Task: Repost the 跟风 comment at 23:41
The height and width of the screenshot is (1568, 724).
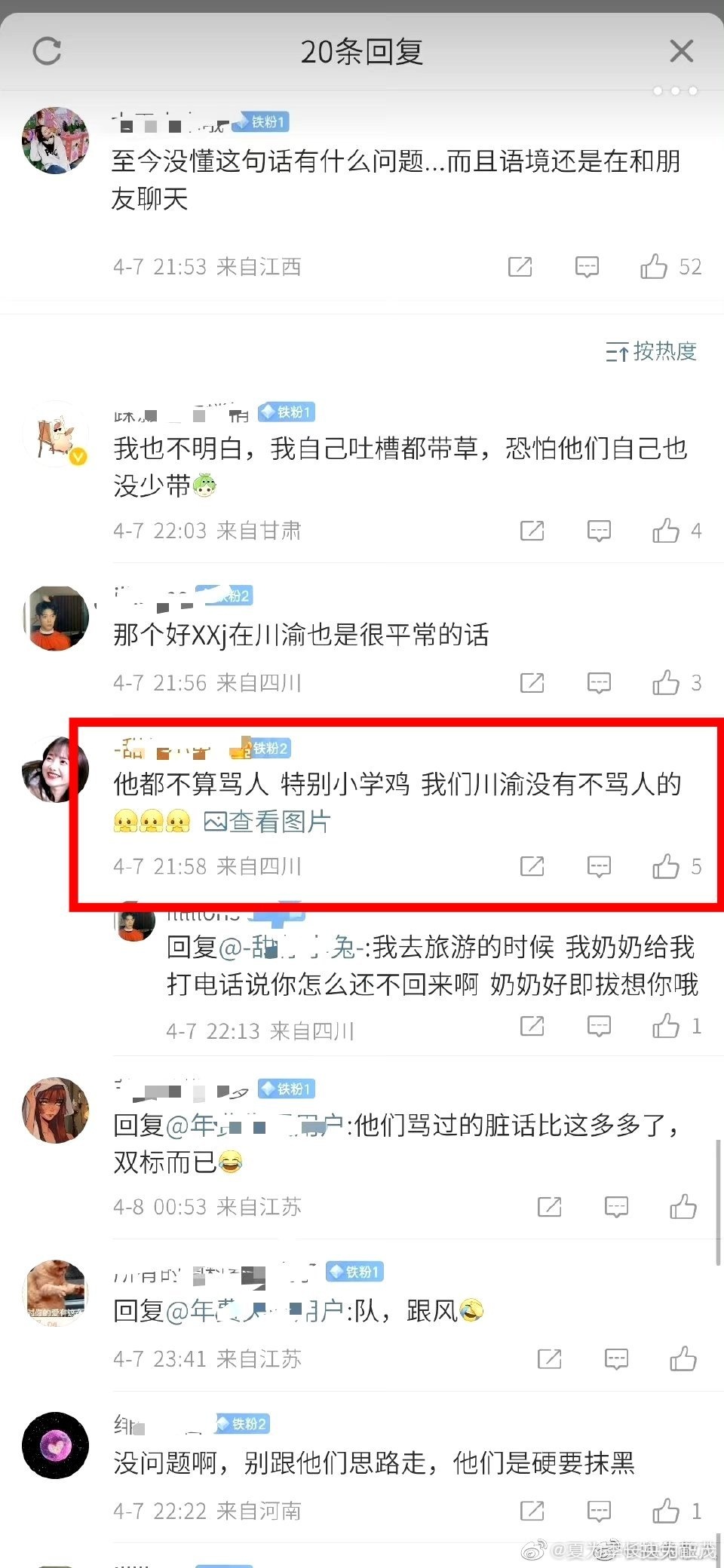Action: 550,1359
